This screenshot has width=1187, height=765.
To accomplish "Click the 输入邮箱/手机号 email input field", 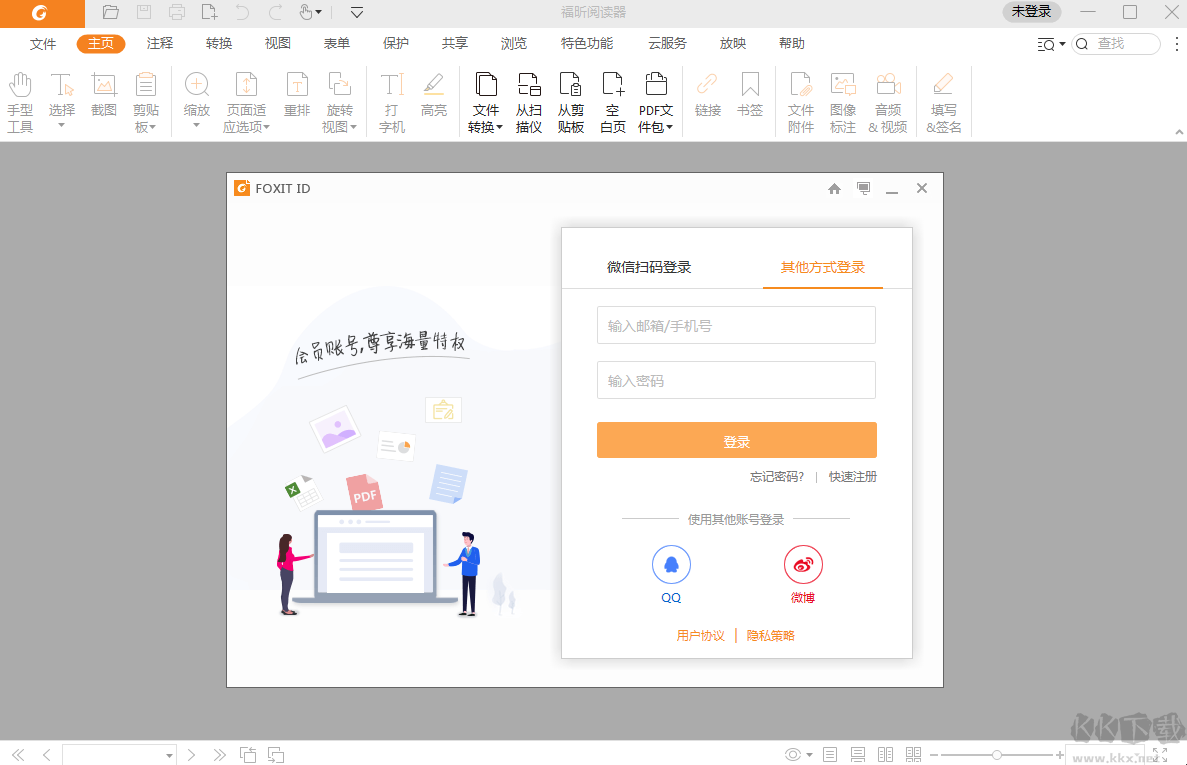I will [736, 324].
